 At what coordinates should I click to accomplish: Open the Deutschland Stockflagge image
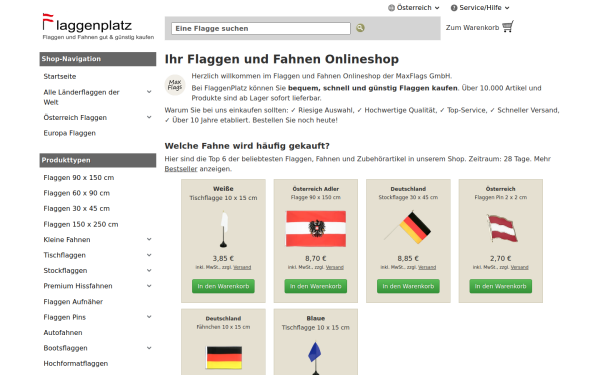[x=408, y=227]
